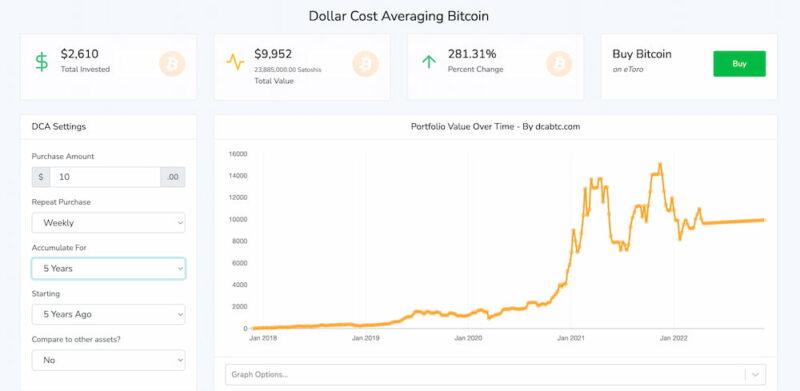Click chart peak near late 2021

pyautogui.click(x=660, y=164)
